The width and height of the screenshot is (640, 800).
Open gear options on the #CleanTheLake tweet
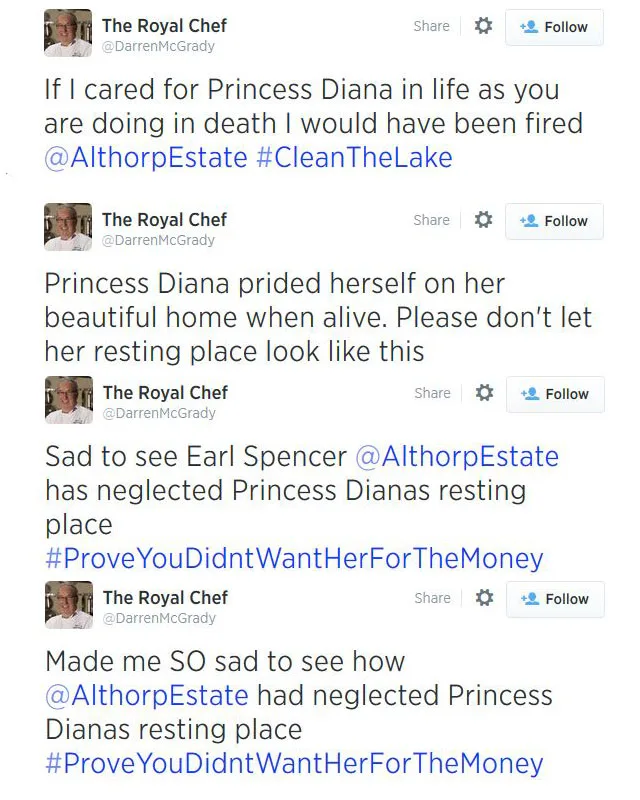(483, 27)
